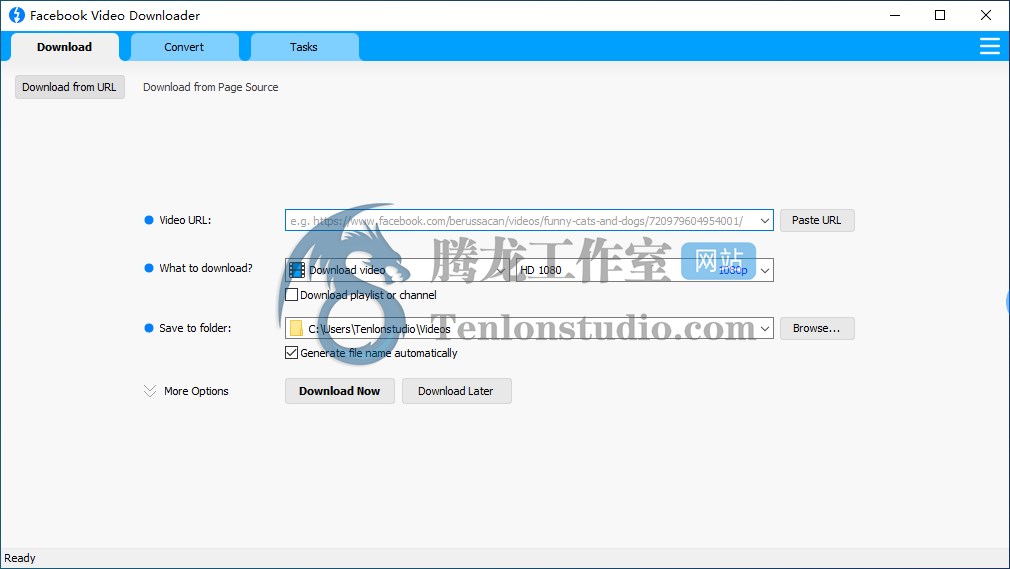This screenshot has height=569, width=1010.
Task: Open the save folder path dropdown
Action: [x=765, y=329]
